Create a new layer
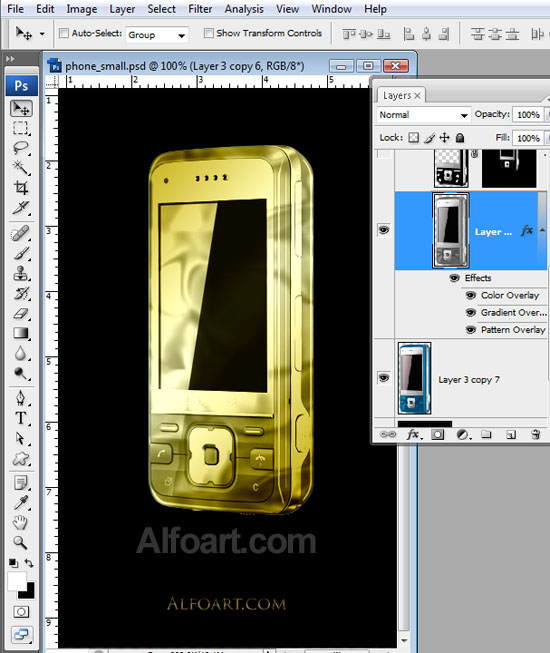The image size is (550, 653). click(511, 435)
